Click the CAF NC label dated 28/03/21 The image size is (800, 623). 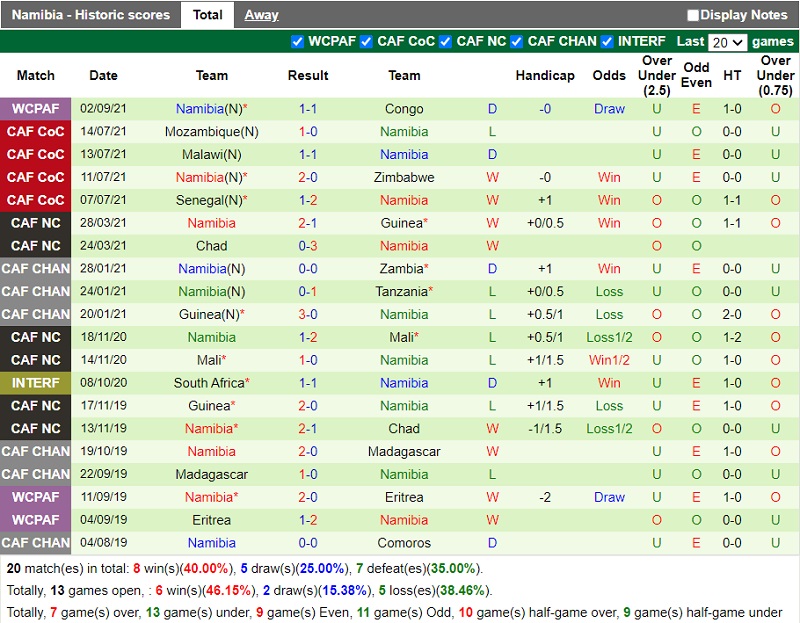[35, 223]
